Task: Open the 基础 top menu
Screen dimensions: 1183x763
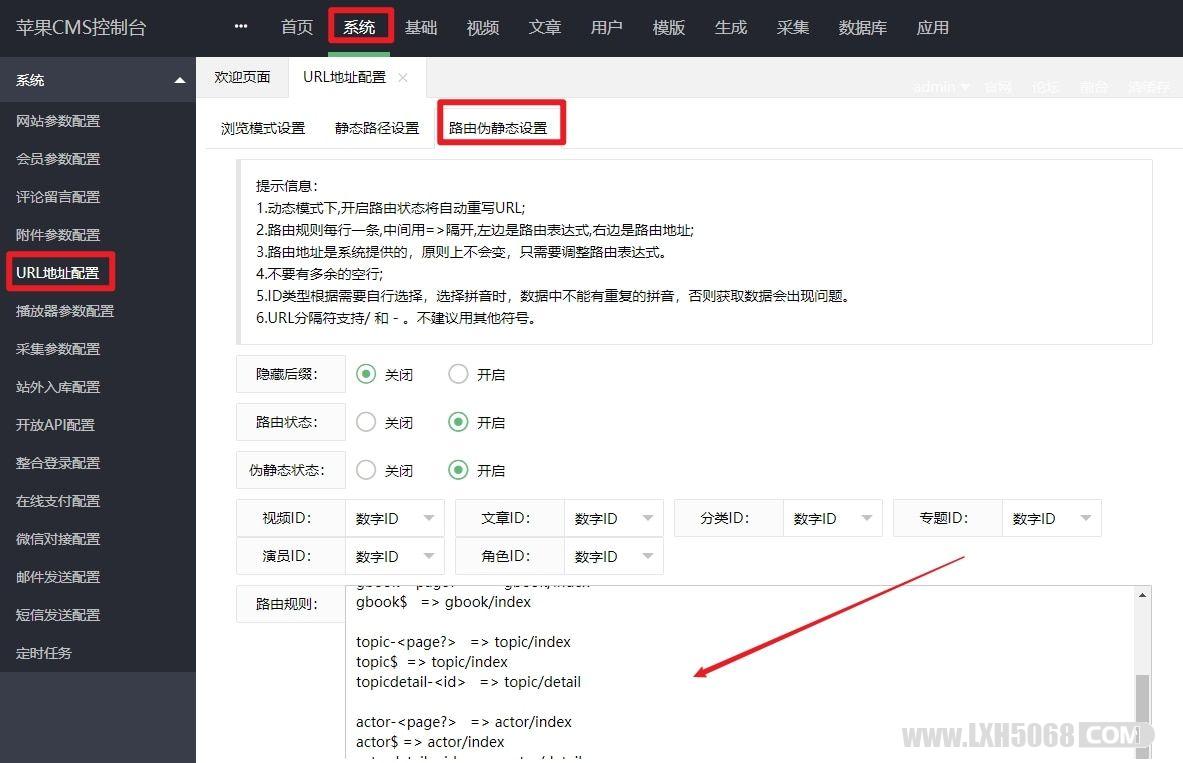Action: point(421,27)
